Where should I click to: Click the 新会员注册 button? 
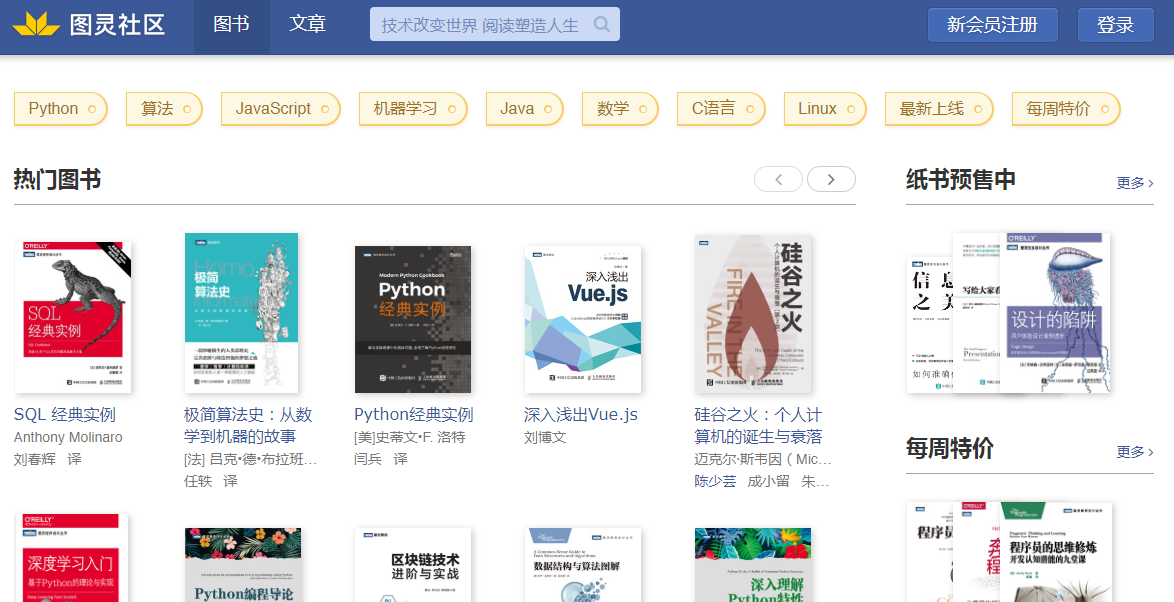pyautogui.click(x=992, y=25)
